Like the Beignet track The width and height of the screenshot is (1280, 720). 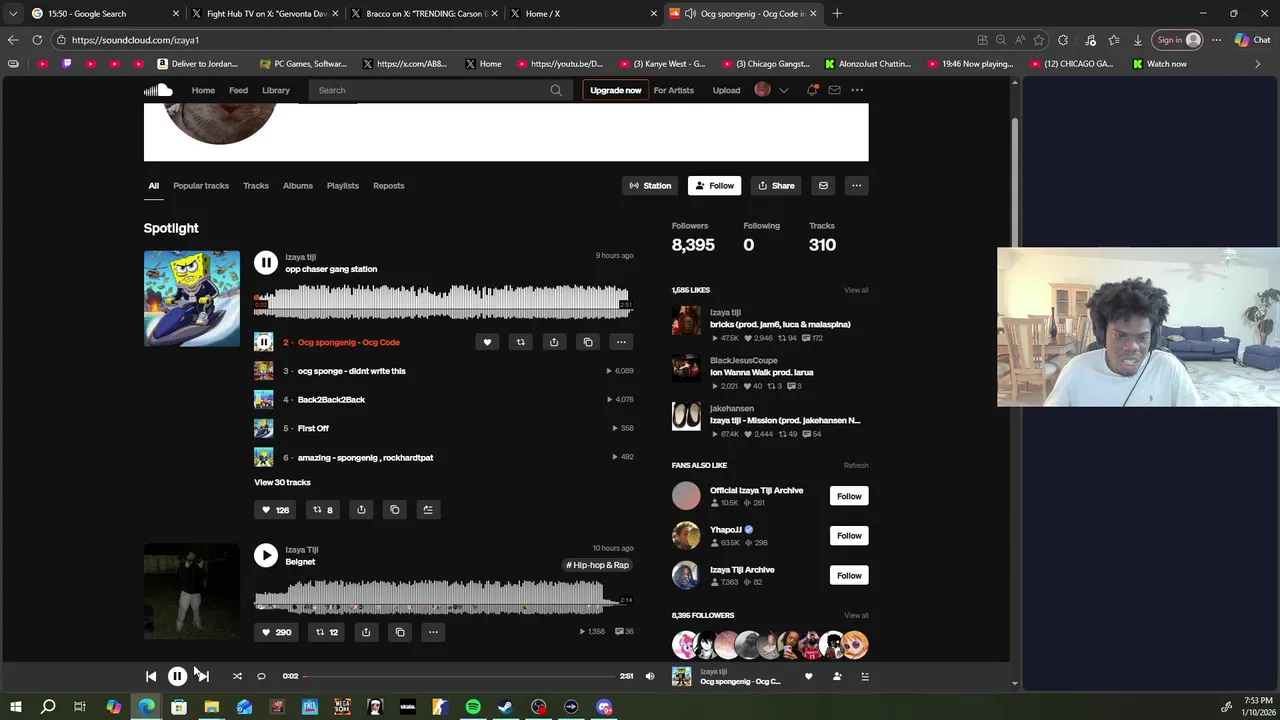click(x=275, y=632)
